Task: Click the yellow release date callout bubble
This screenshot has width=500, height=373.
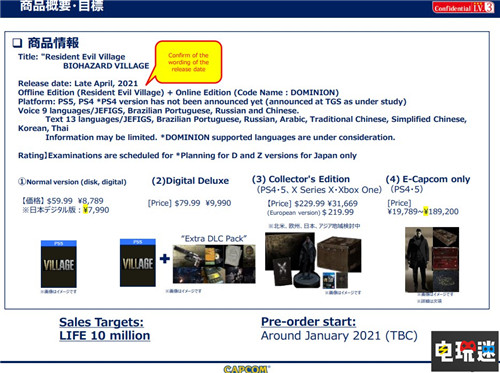Action: coord(188,62)
